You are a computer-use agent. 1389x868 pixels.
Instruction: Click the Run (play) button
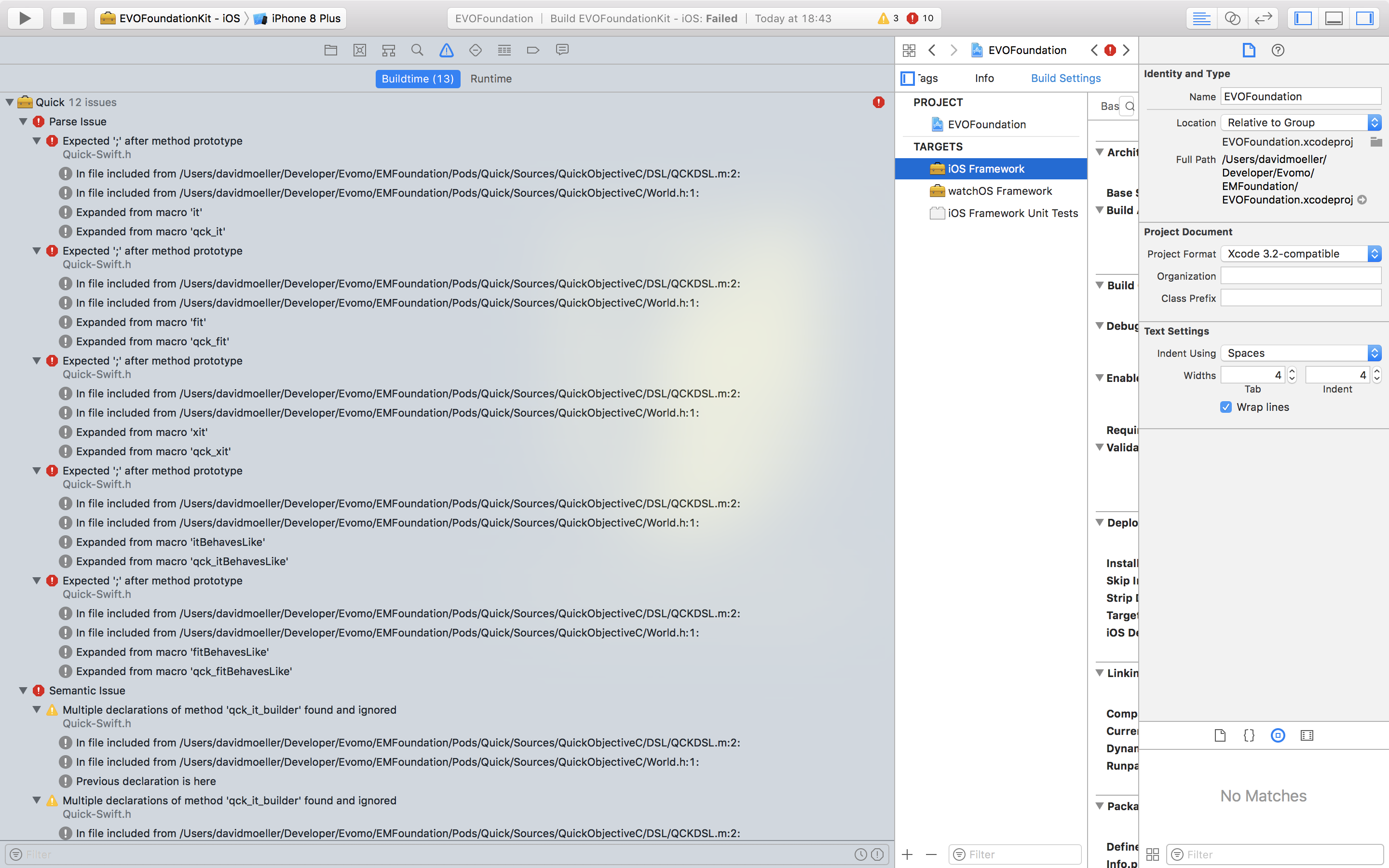click(25, 18)
